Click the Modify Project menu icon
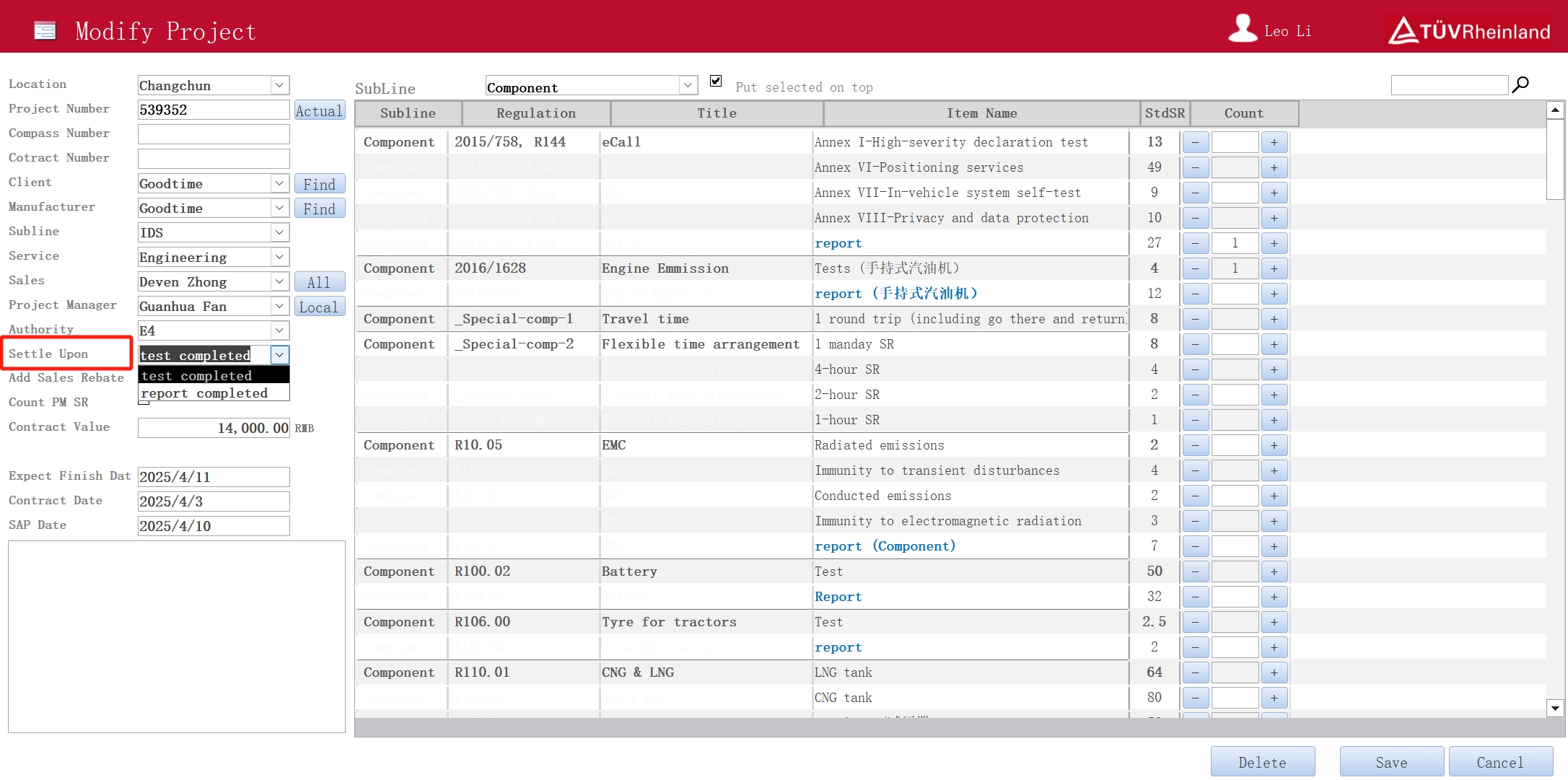Image resolution: width=1568 pixels, height=780 pixels. 45,30
